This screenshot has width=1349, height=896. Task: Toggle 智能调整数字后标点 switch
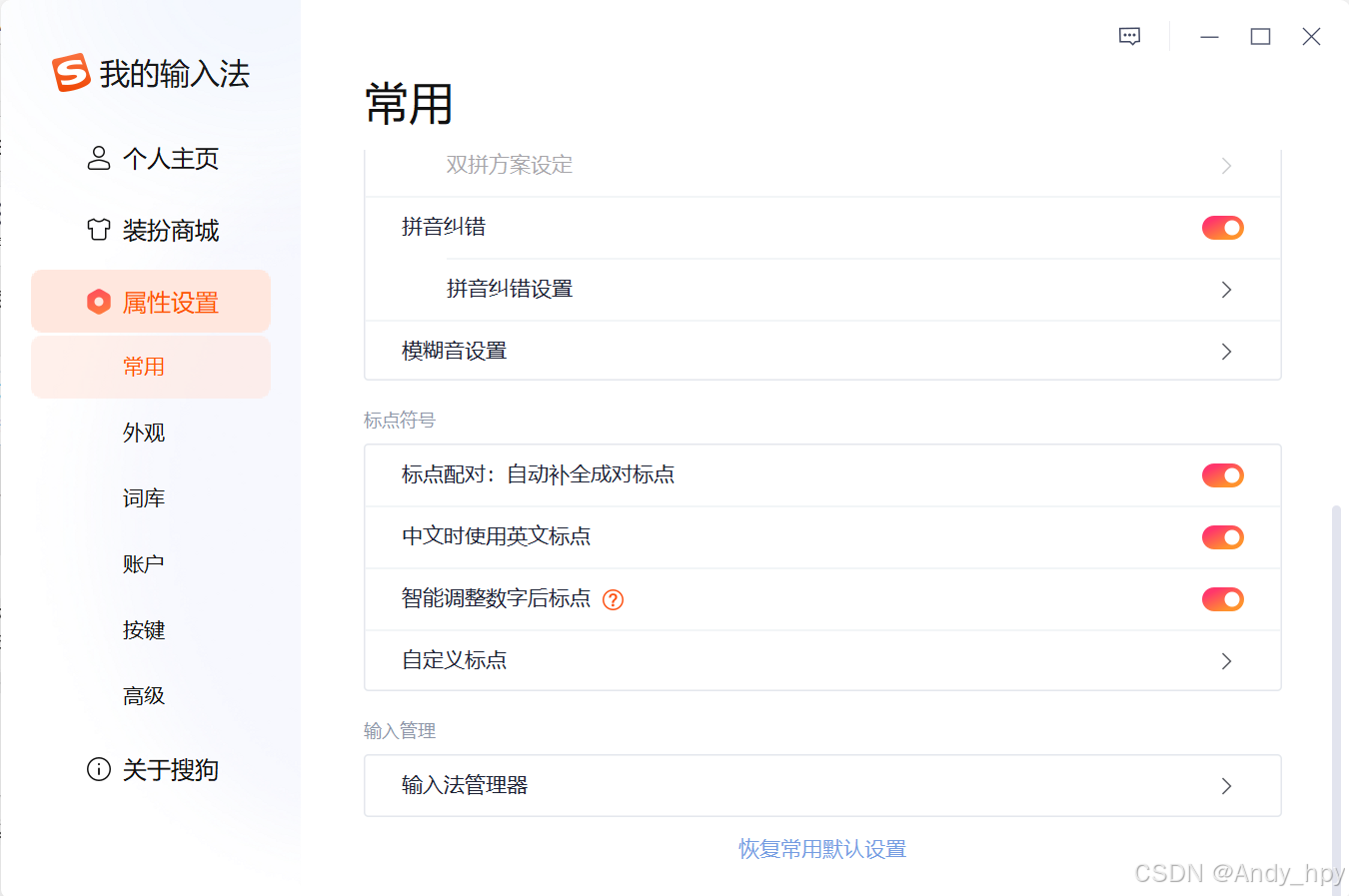[1223, 599]
